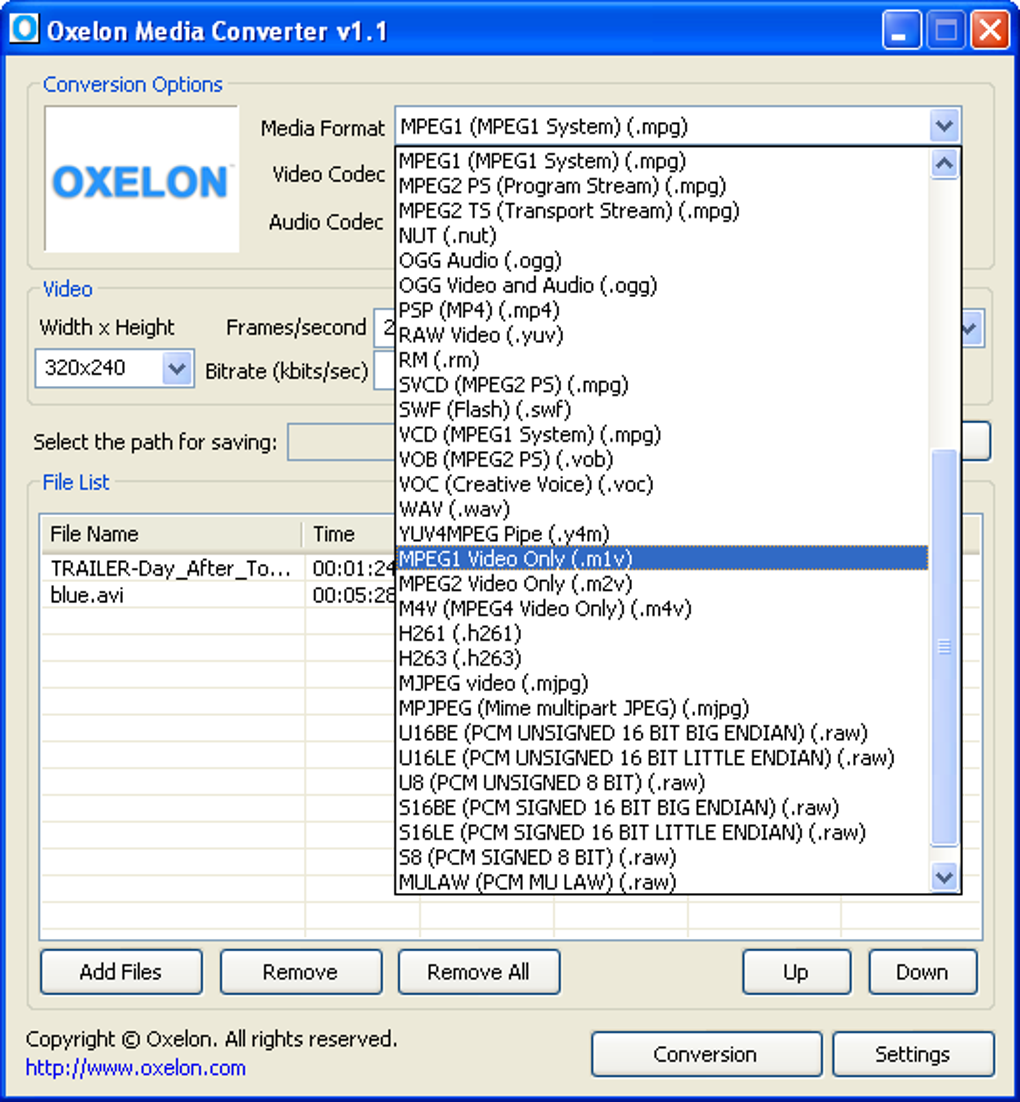1020x1102 pixels.
Task: Select S8 (PCM SIGNED 8 BIT)
Action: tap(662, 857)
